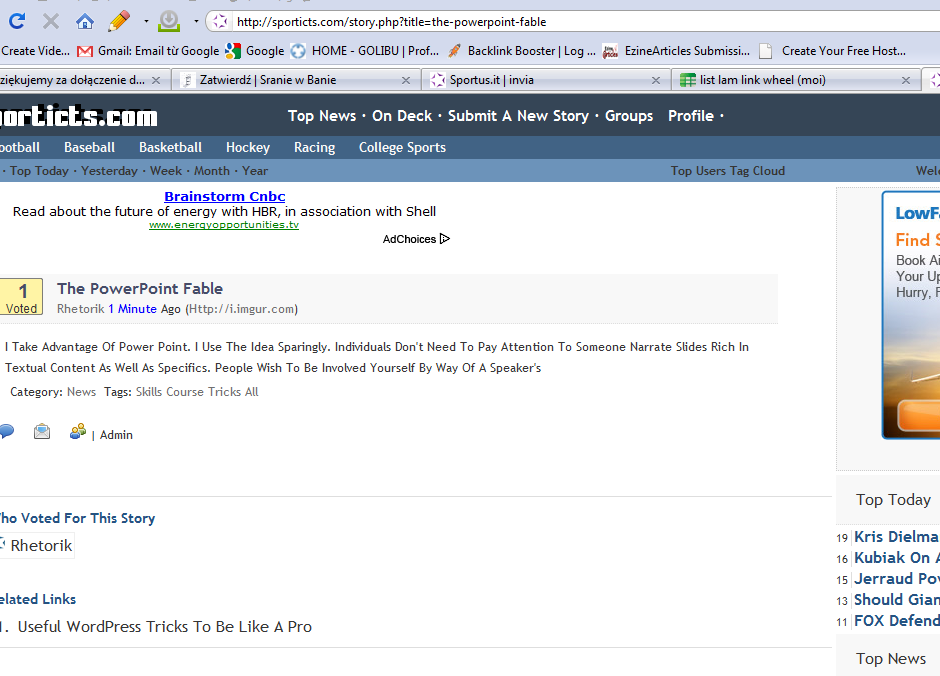
Task: Select the Hockey category
Action: coord(248,147)
